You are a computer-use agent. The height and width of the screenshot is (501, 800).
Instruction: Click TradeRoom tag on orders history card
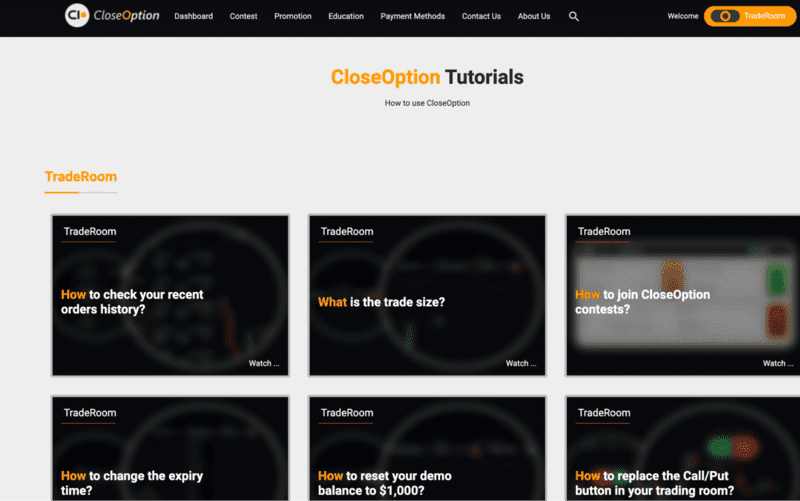point(90,232)
